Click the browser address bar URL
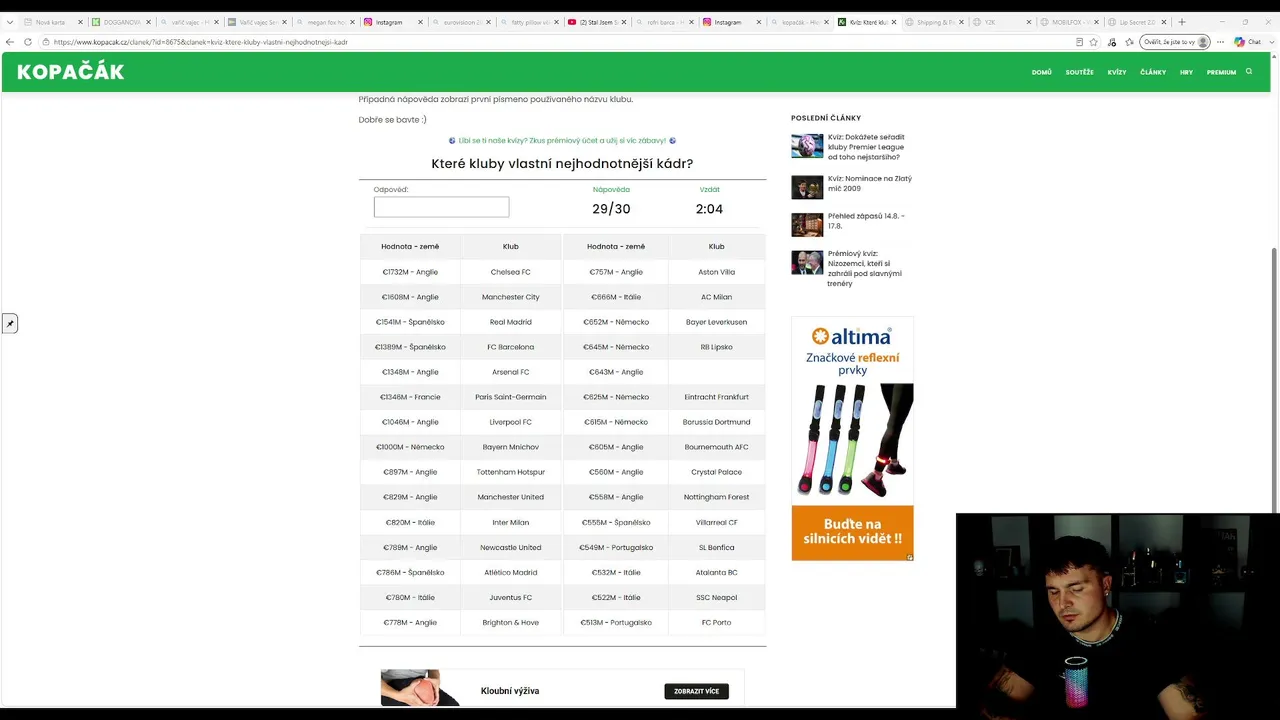The width and height of the screenshot is (1280, 720). 200,42
